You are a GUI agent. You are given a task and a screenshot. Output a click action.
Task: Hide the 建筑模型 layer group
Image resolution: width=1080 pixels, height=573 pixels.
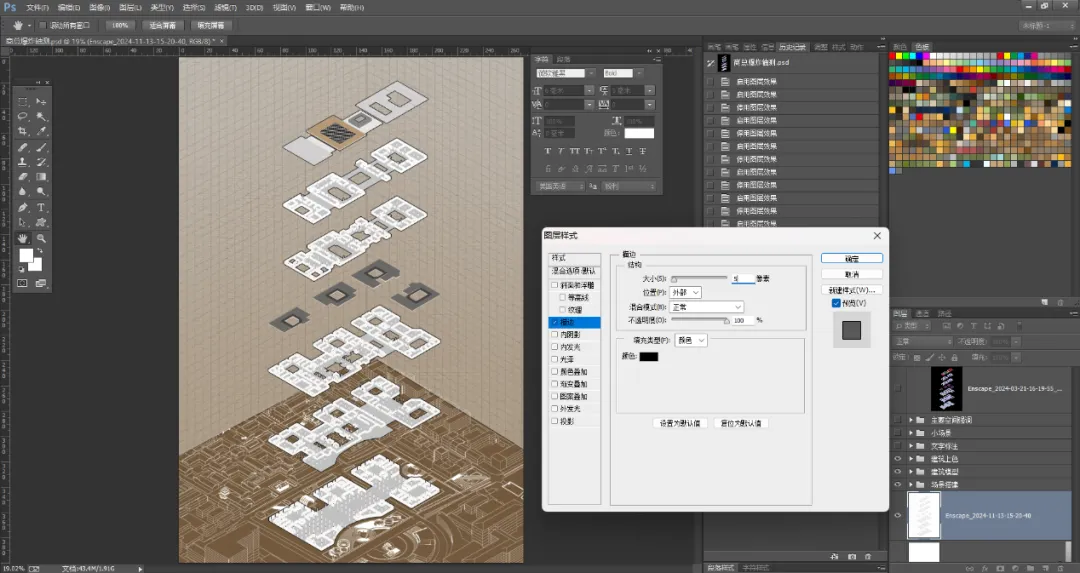tap(897, 472)
